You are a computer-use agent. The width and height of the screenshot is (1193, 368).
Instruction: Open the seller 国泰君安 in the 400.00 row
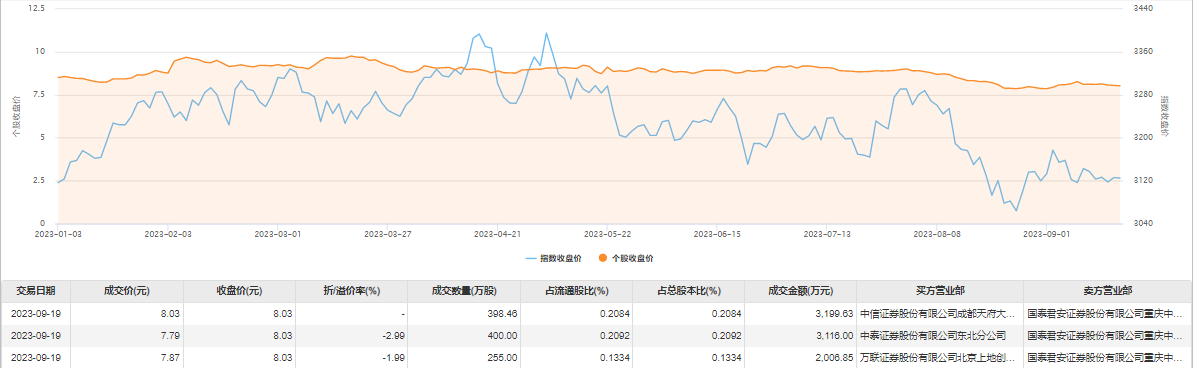pyautogui.click(x=1104, y=335)
